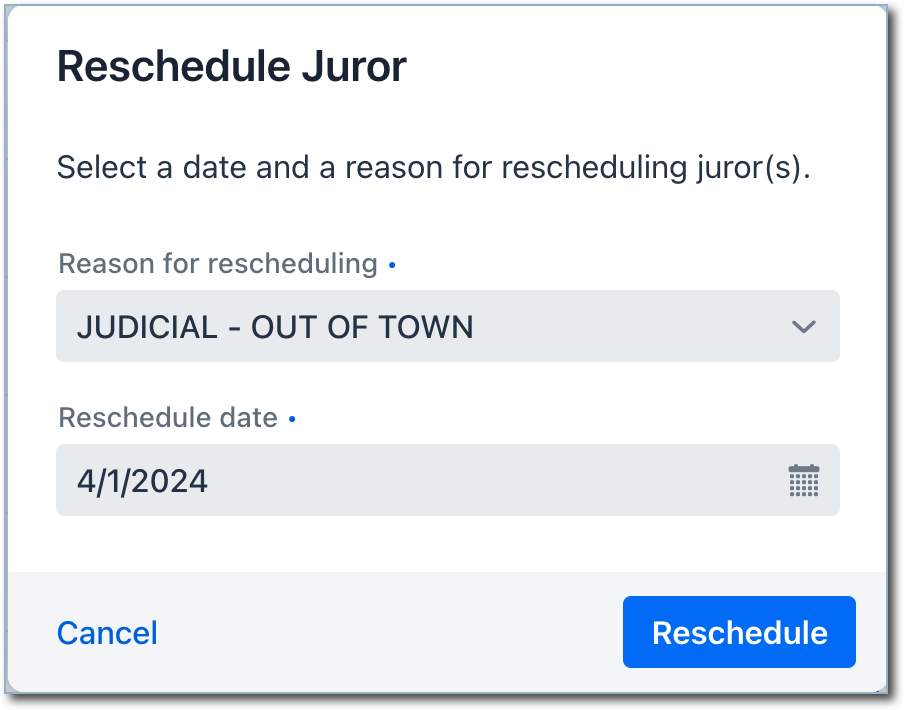Click the Cancel link
Viewport: 904px width, 710px height.
coord(107,633)
